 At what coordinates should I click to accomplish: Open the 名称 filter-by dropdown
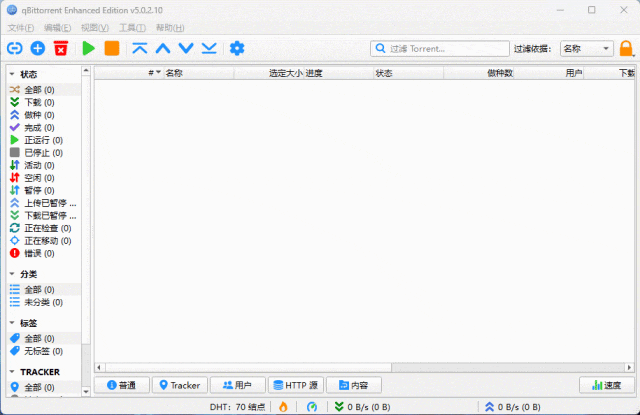[x=587, y=49]
